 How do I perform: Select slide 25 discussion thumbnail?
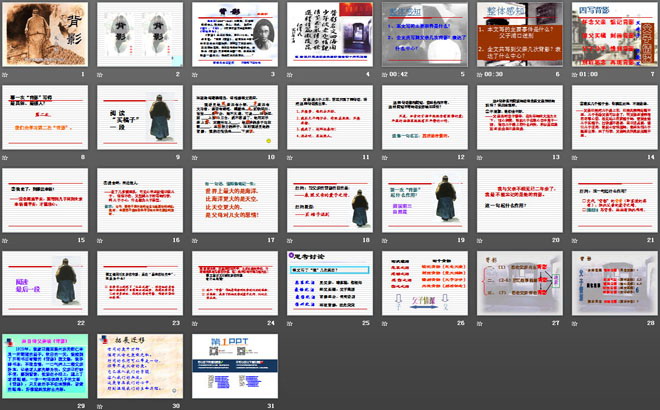click(330, 283)
